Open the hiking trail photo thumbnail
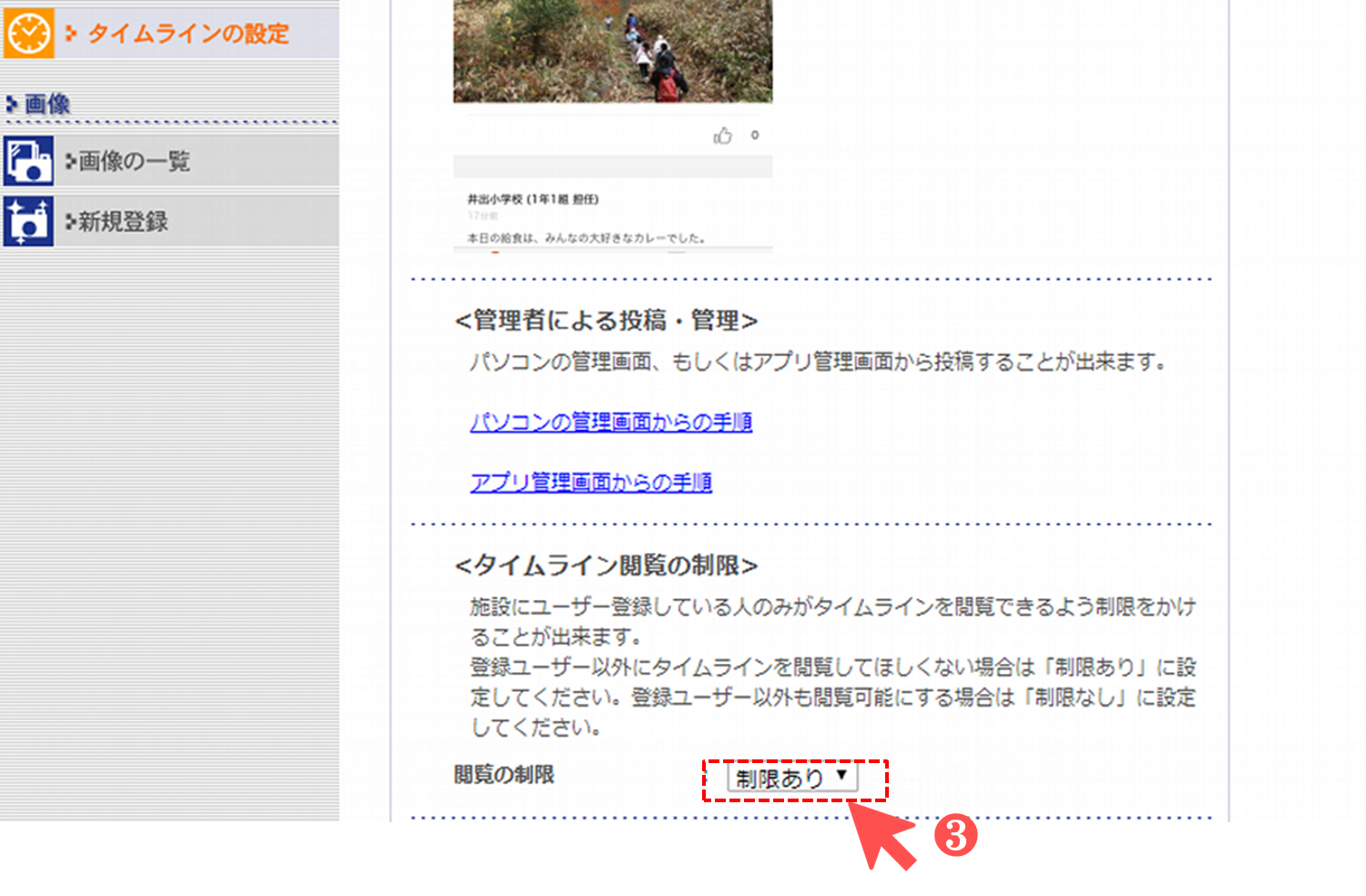This screenshot has height=896, width=1366. (612, 50)
